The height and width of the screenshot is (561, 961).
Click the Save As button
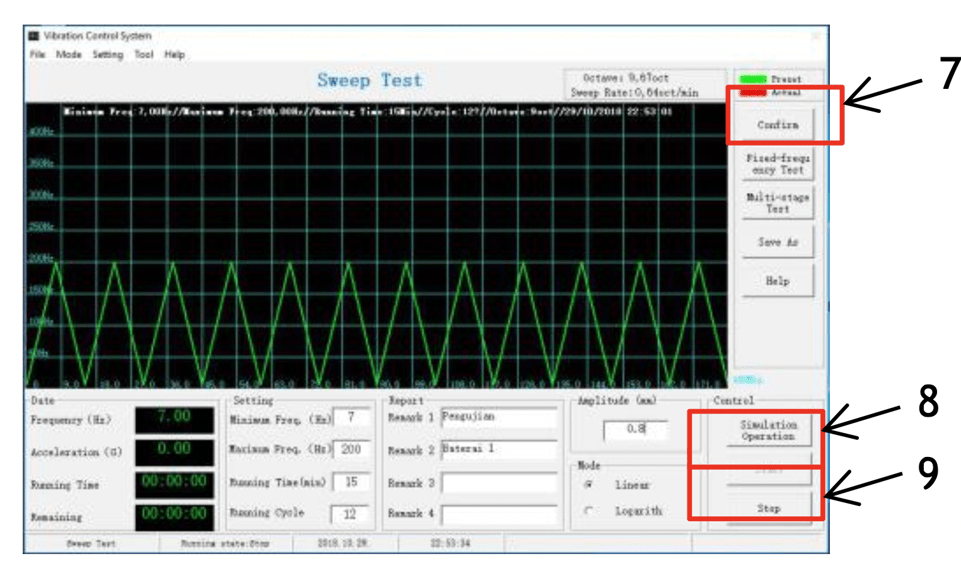778,242
